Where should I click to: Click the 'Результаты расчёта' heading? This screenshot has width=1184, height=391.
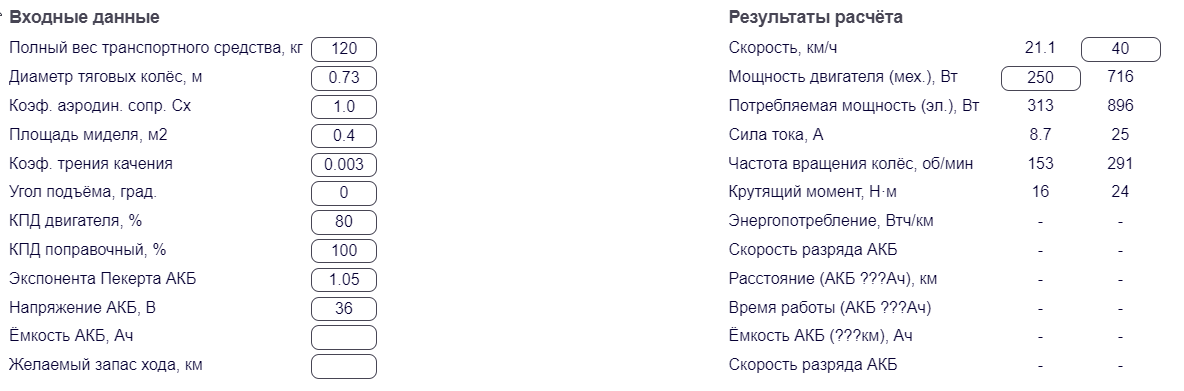tap(816, 17)
